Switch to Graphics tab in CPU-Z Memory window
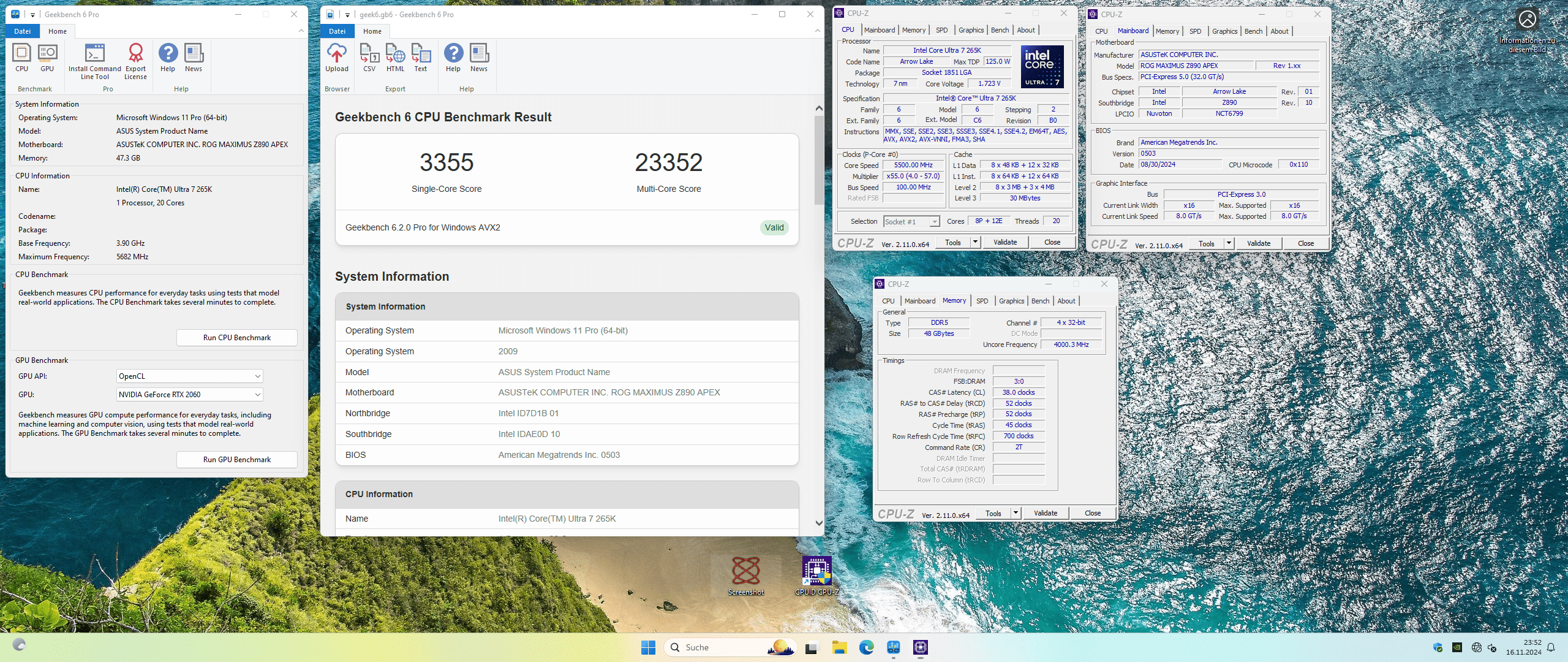This screenshot has width=1568, height=662. (x=1011, y=301)
